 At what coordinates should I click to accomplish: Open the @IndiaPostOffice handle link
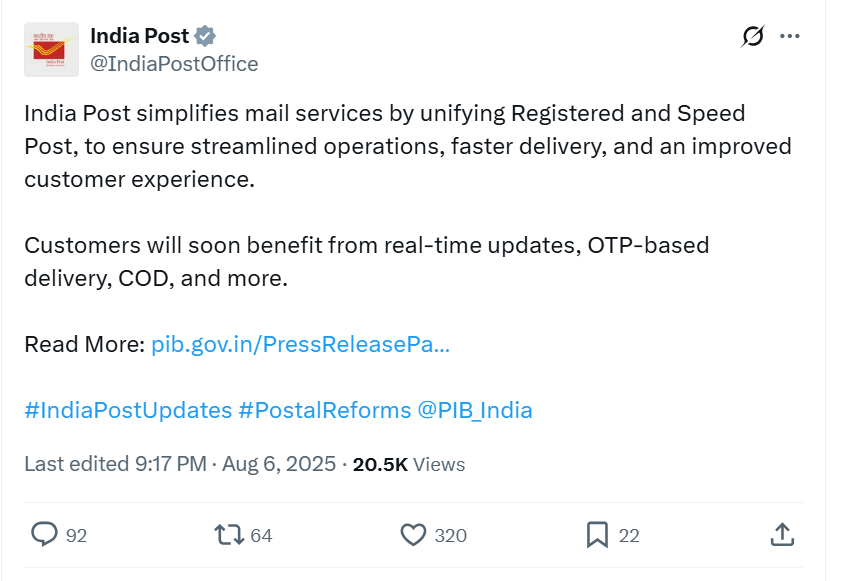pos(174,64)
